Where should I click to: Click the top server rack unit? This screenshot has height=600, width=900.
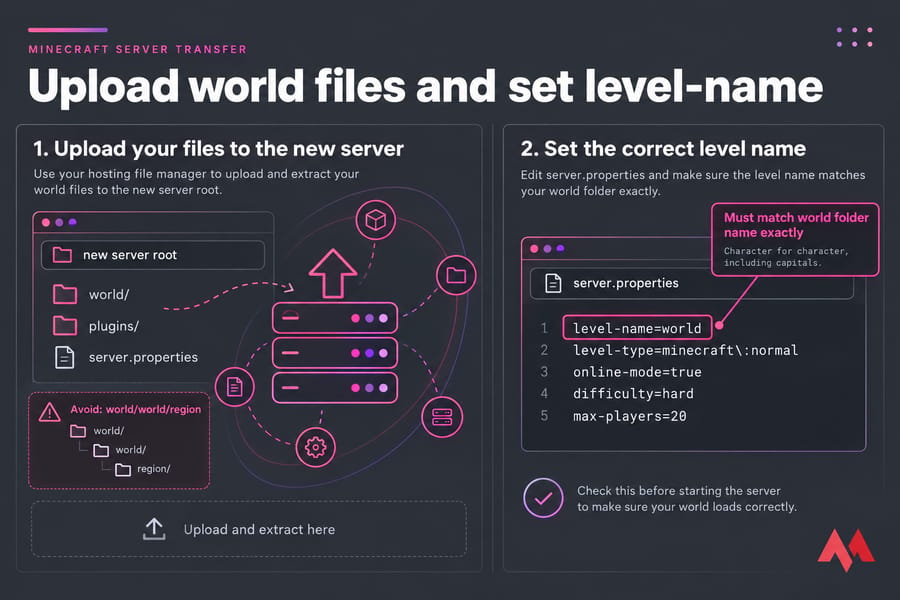pyautogui.click(x=335, y=318)
